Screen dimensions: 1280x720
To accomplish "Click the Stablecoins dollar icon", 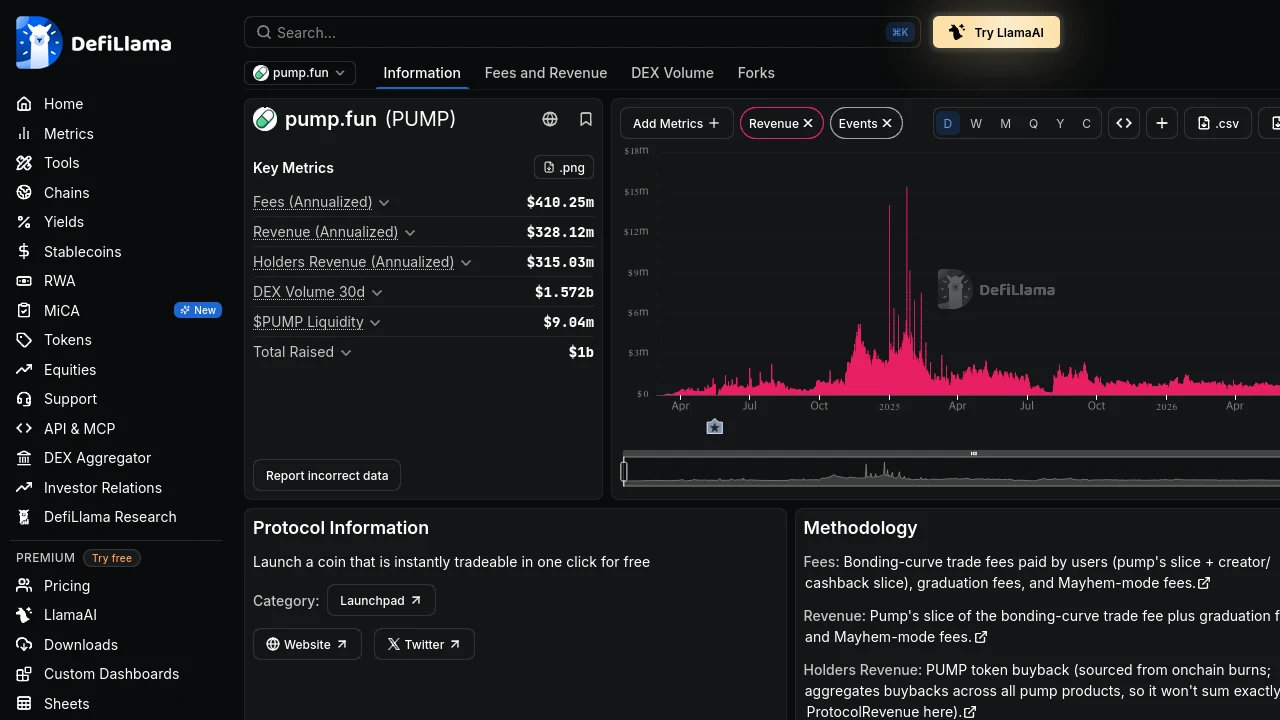I will pyautogui.click(x=24, y=251).
